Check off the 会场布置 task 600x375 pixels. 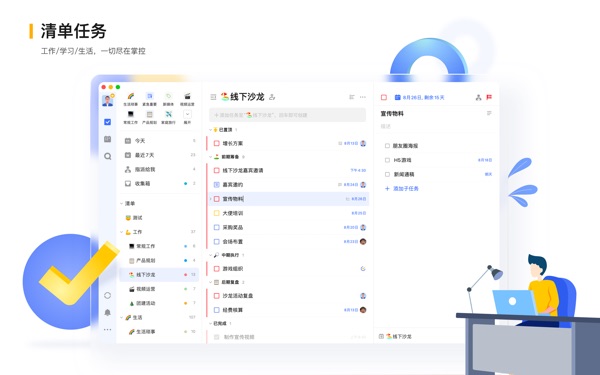(x=217, y=241)
